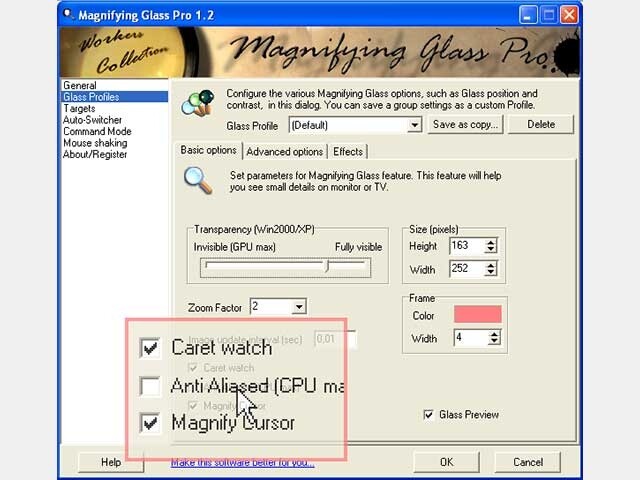The height and width of the screenshot is (480, 640).
Task: Switch to the Advanced options tab
Action: click(x=284, y=152)
